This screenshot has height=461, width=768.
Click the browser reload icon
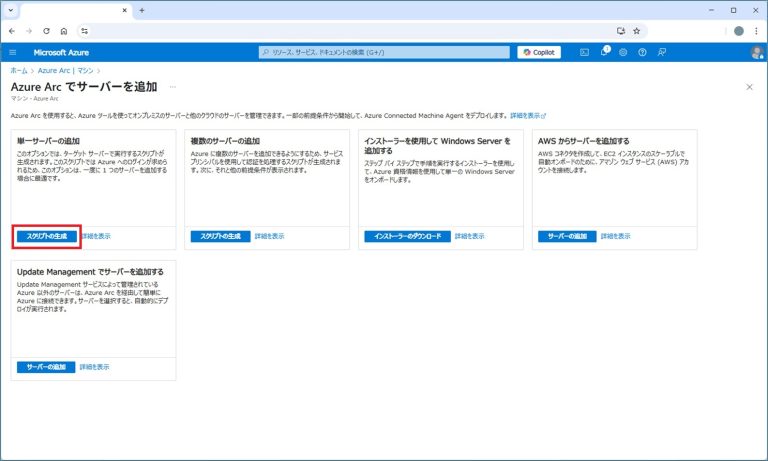(46, 31)
